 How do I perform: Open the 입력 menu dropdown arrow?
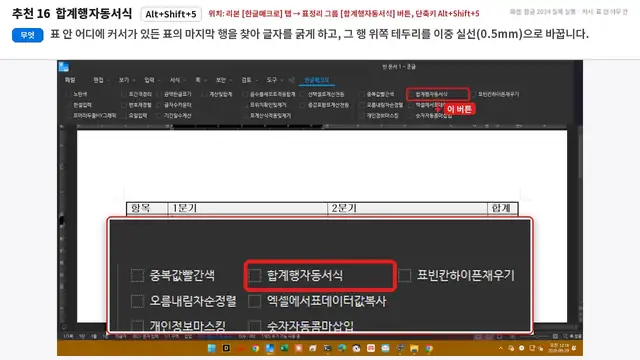[x=159, y=80]
